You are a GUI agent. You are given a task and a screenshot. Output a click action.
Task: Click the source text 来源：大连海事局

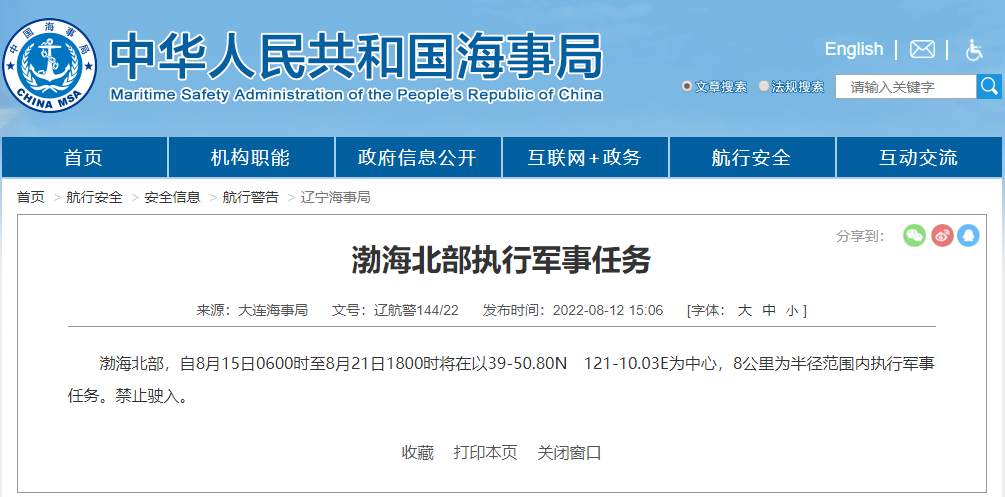(252, 311)
